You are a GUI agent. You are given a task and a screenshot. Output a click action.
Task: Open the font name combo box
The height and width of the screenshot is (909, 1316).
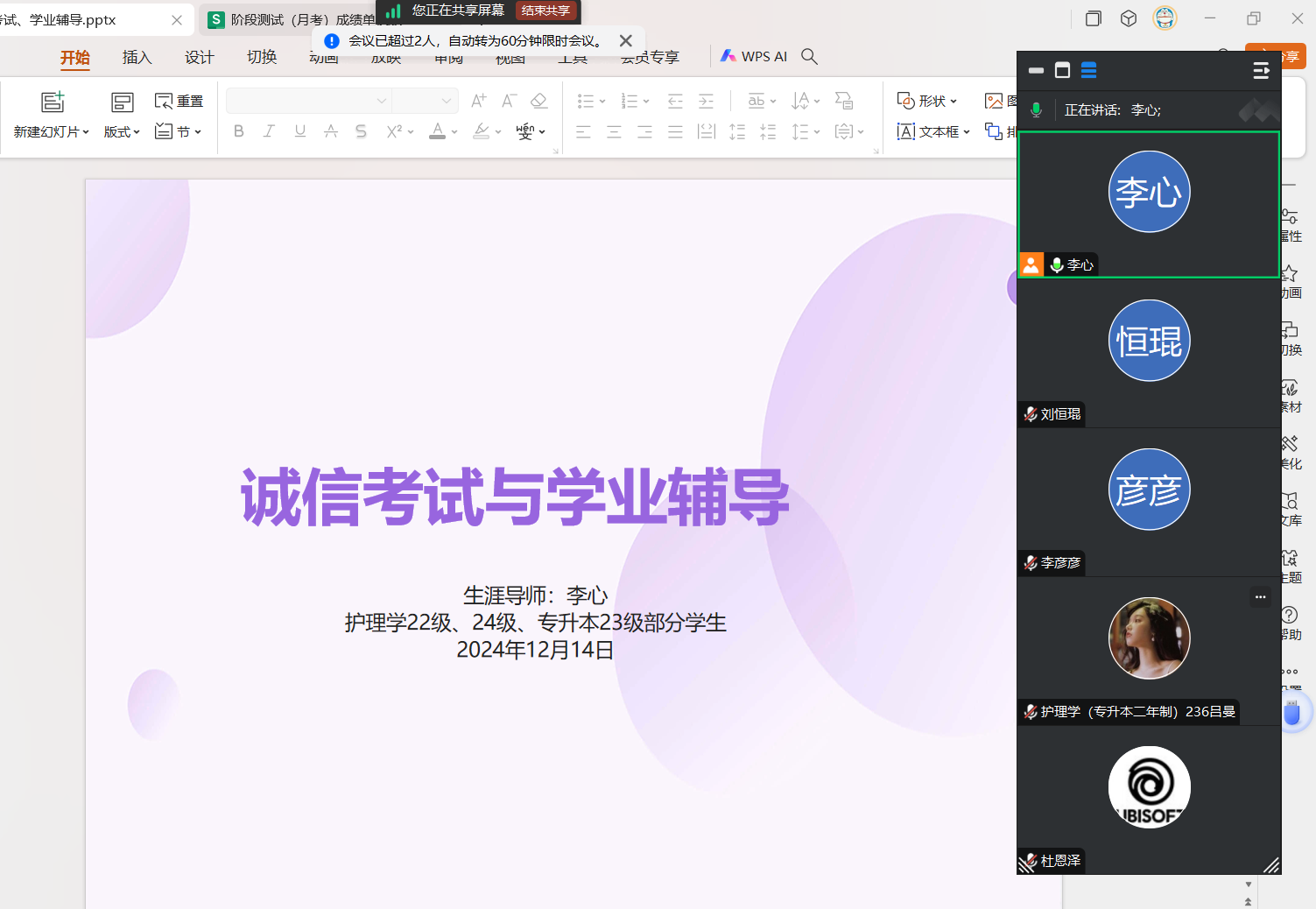click(x=307, y=101)
